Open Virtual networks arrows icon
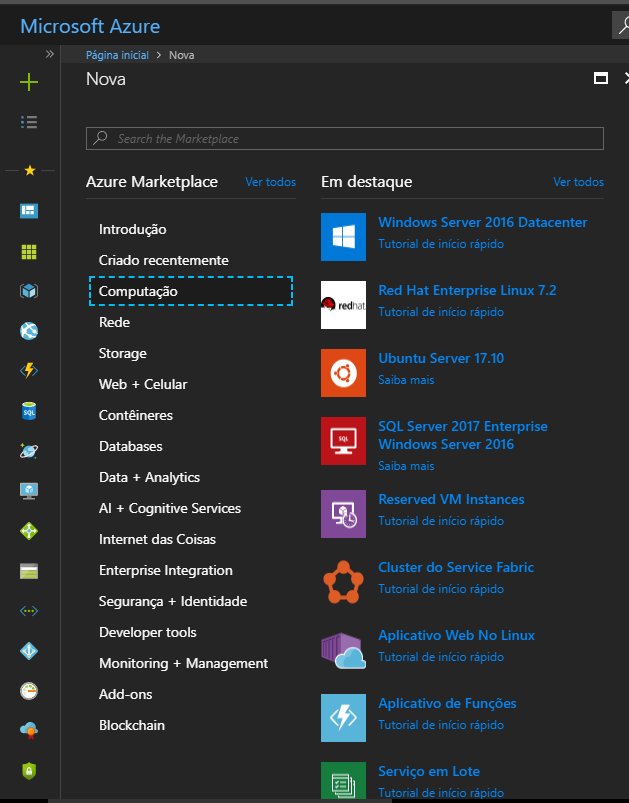The image size is (629, 803). tap(29, 611)
